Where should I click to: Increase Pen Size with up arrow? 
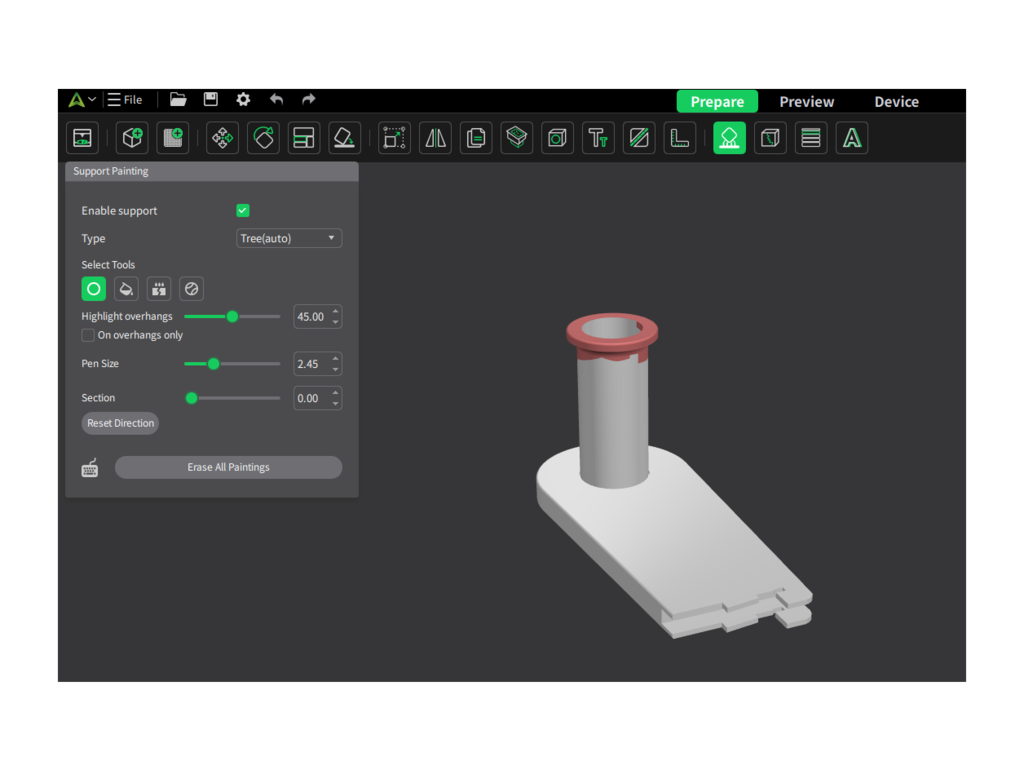click(x=336, y=359)
